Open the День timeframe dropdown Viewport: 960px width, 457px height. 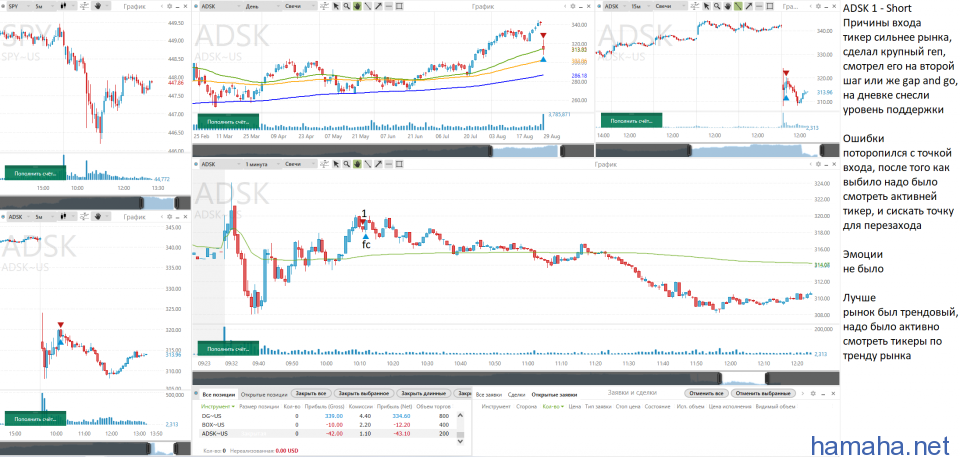click(x=262, y=6)
